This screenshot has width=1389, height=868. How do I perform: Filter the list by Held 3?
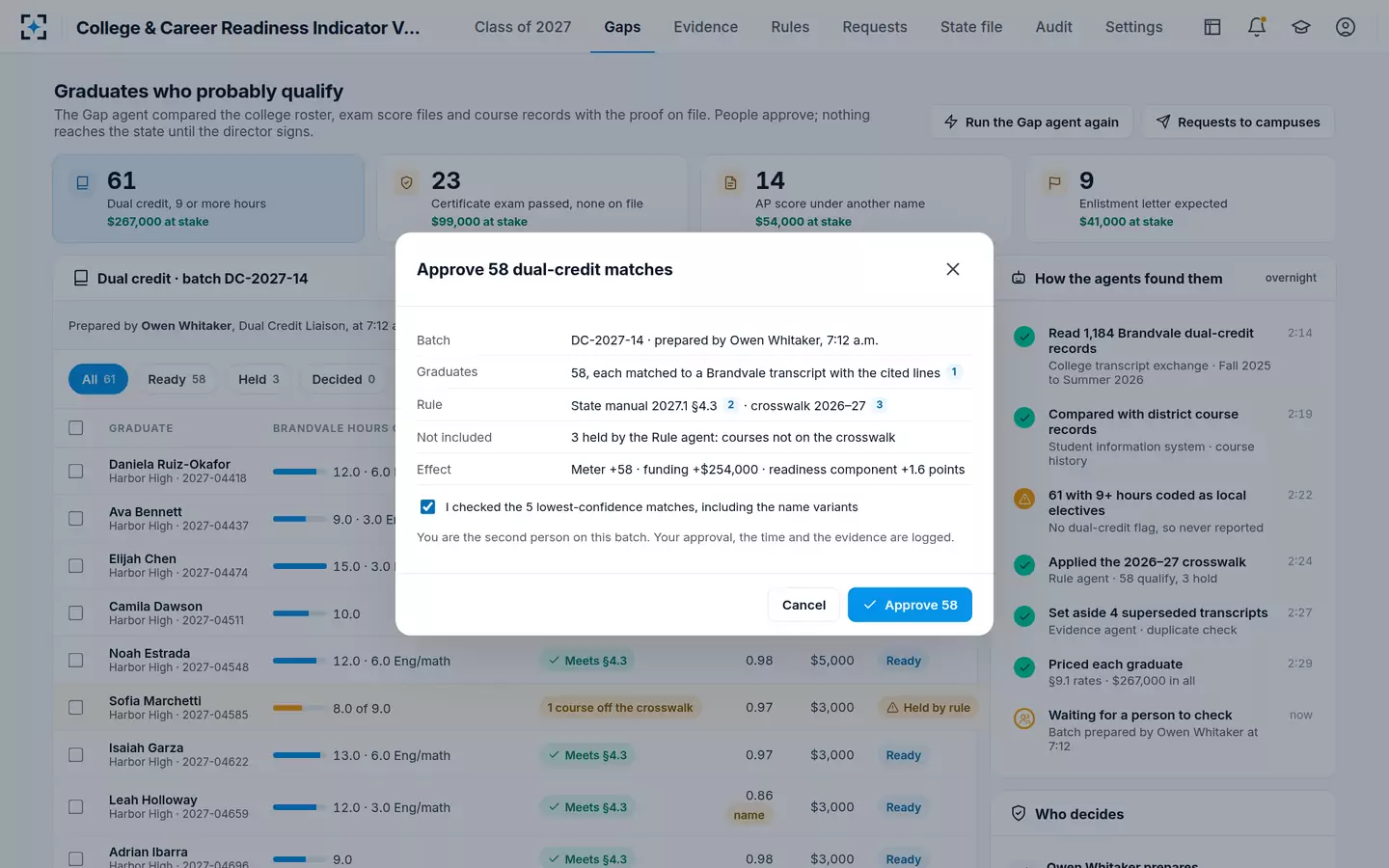tap(259, 379)
